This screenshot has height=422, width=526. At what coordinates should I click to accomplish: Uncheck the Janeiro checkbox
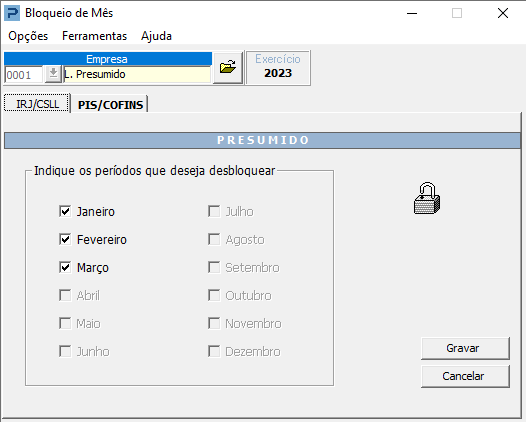click(65, 211)
